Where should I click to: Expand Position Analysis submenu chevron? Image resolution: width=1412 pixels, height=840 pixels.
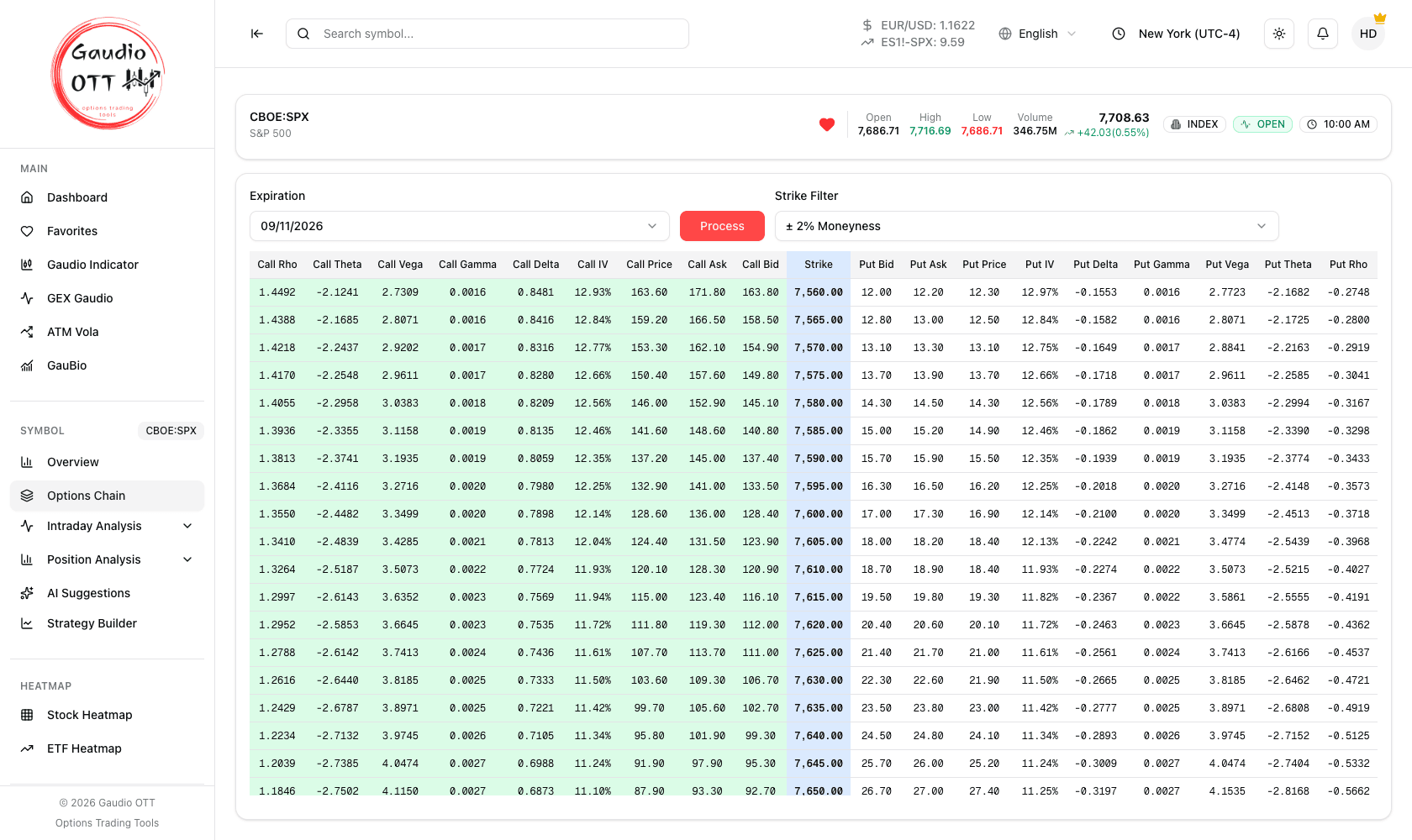(x=187, y=559)
